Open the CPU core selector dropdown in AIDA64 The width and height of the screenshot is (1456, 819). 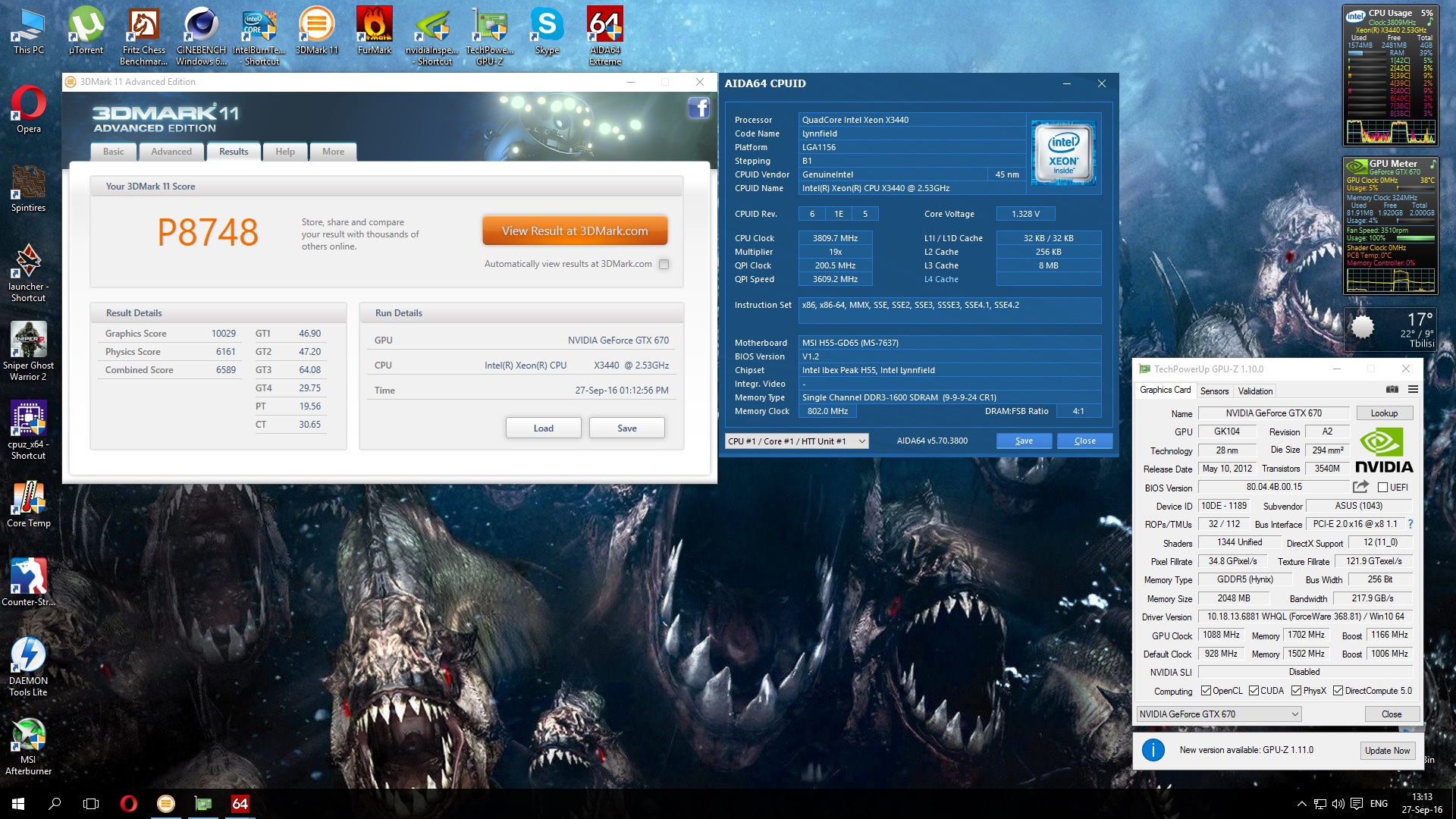[x=861, y=441]
